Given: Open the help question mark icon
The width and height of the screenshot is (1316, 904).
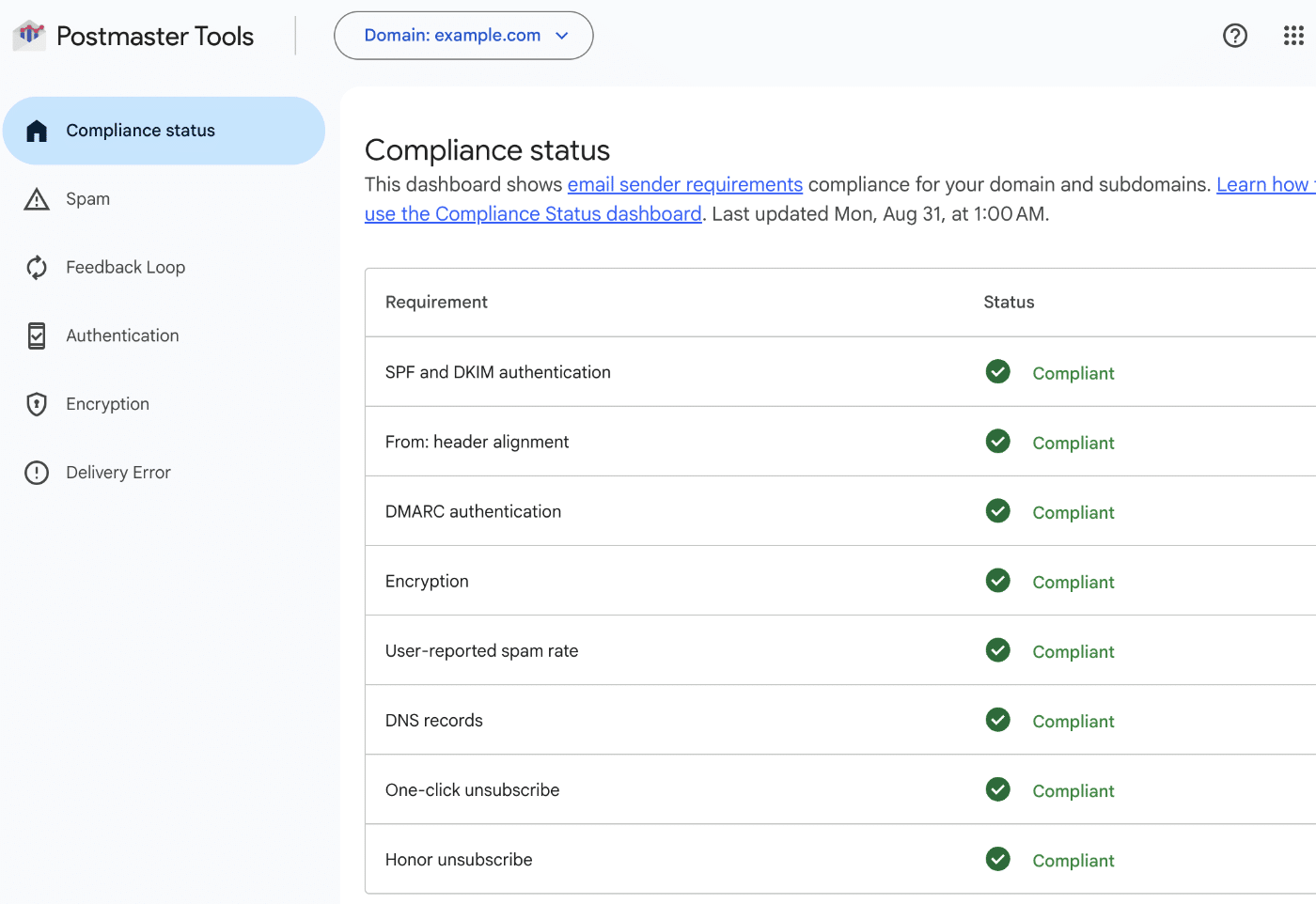Looking at the screenshot, I should click(x=1235, y=36).
